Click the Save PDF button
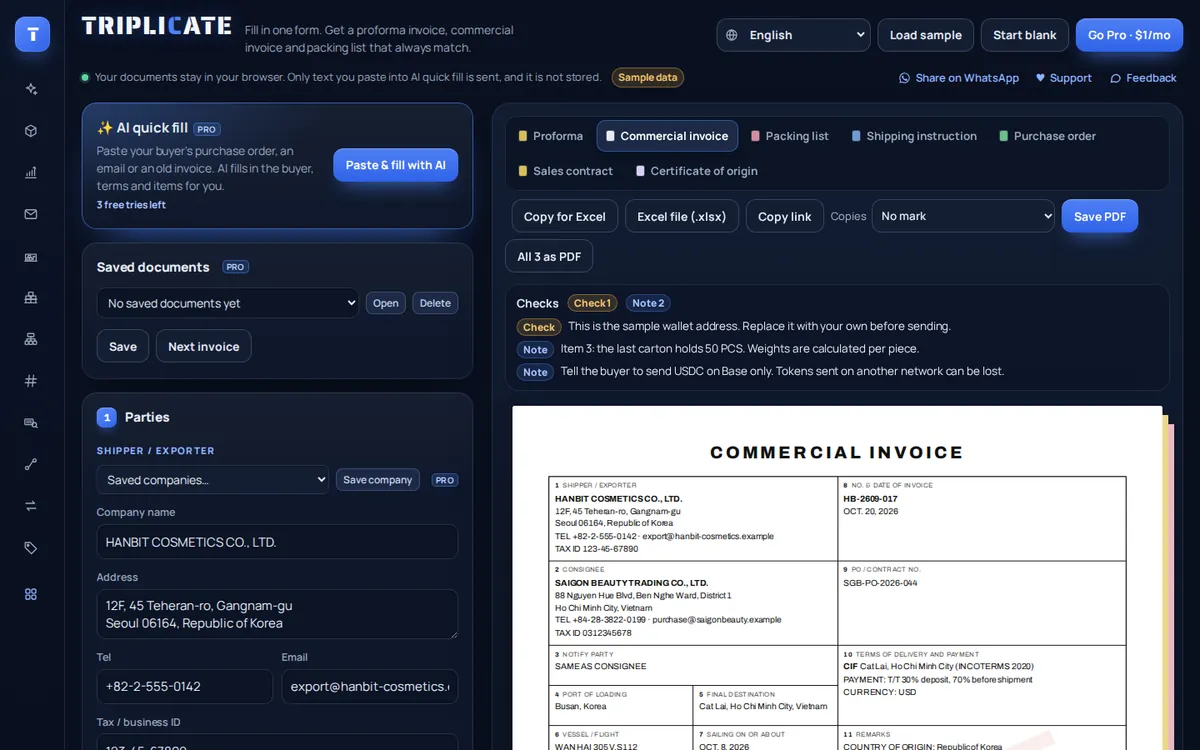 click(1100, 216)
